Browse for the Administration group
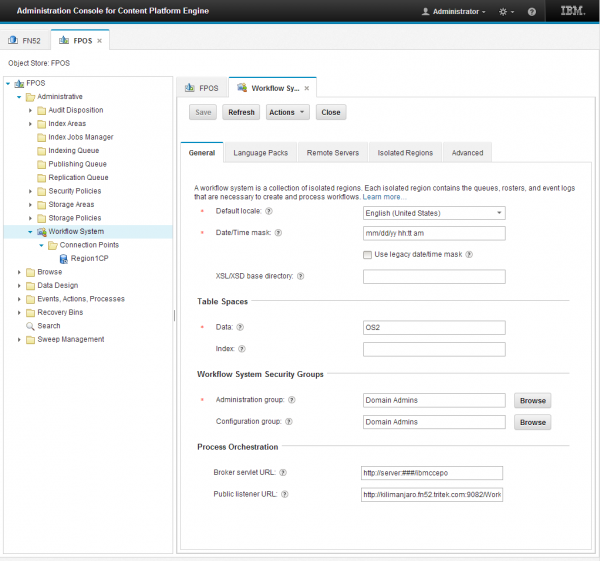The width and height of the screenshot is (600, 561). [x=533, y=401]
